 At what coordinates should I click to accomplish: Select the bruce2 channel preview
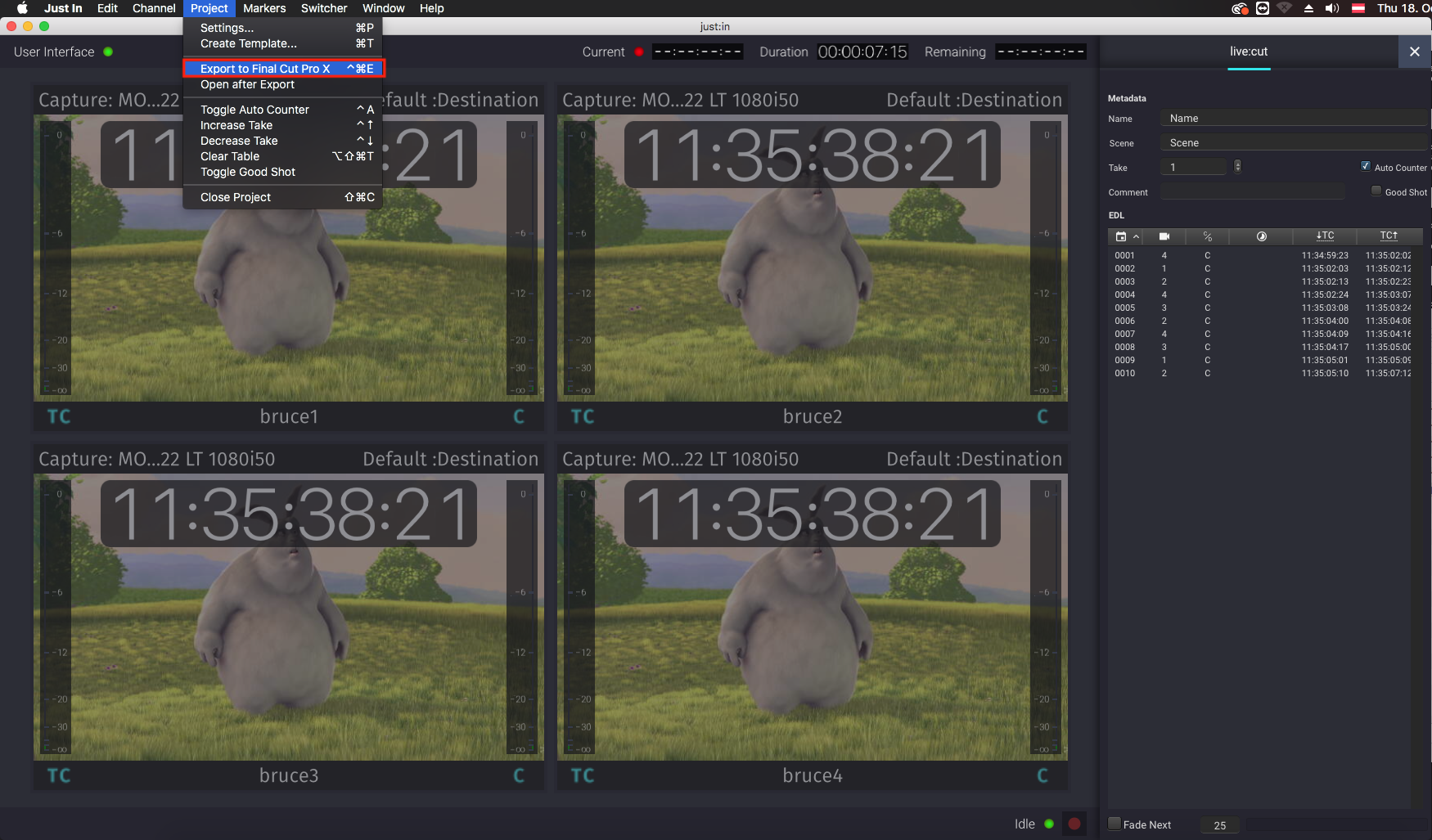coord(813,258)
